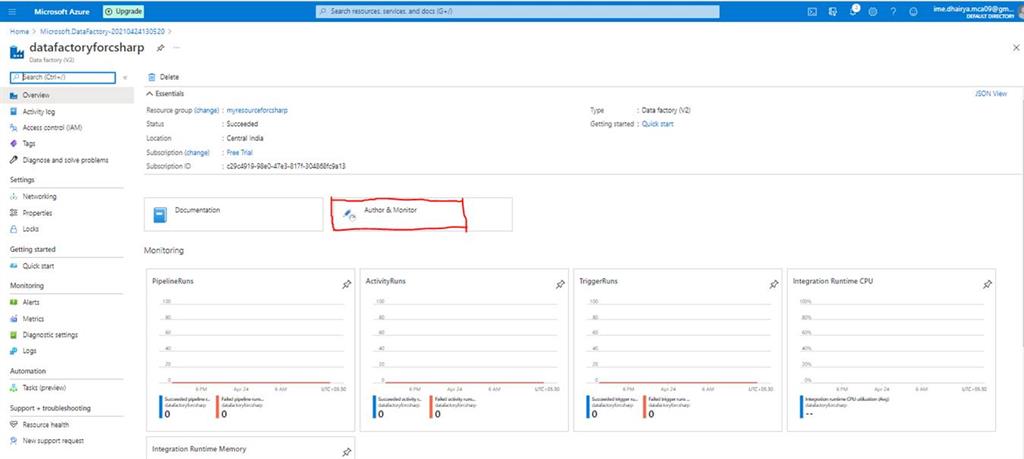Pin the ActivityRuns chart

pyautogui.click(x=560, y=285)
